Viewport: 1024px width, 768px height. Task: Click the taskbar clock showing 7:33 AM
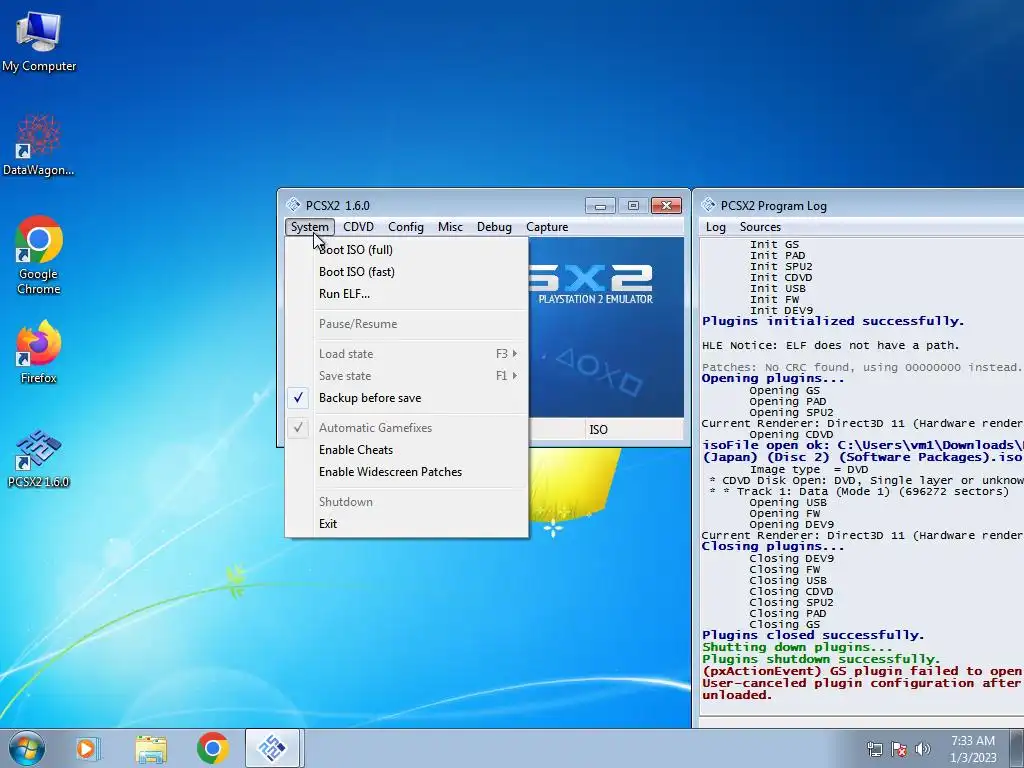973,749
